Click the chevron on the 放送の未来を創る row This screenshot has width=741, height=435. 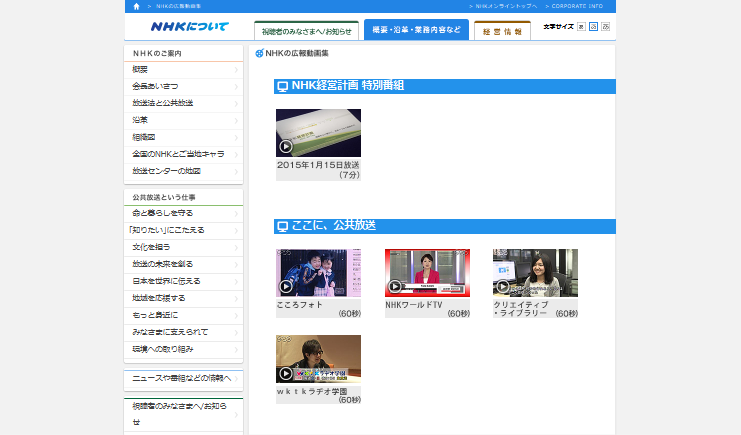[x=236, y=265]
